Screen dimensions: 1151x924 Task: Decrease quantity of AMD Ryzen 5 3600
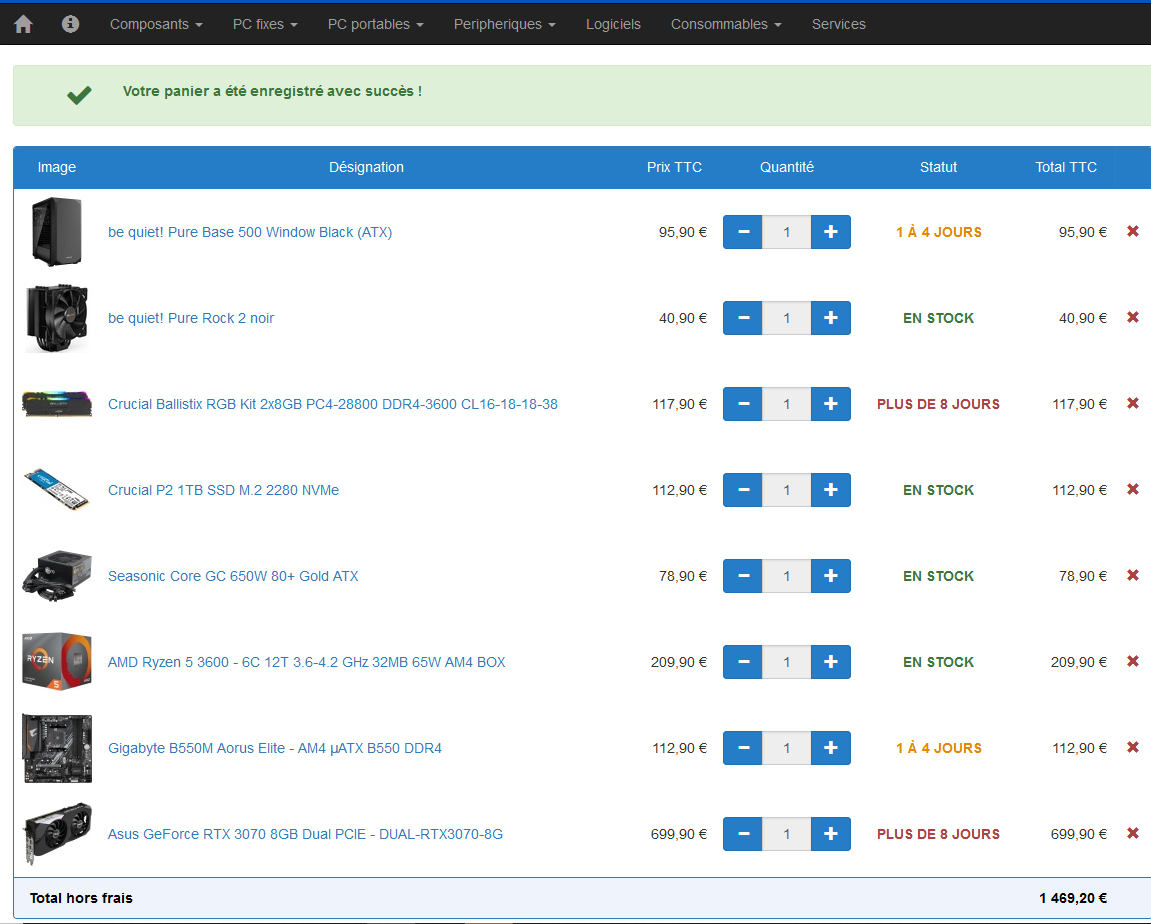[743, 662]
